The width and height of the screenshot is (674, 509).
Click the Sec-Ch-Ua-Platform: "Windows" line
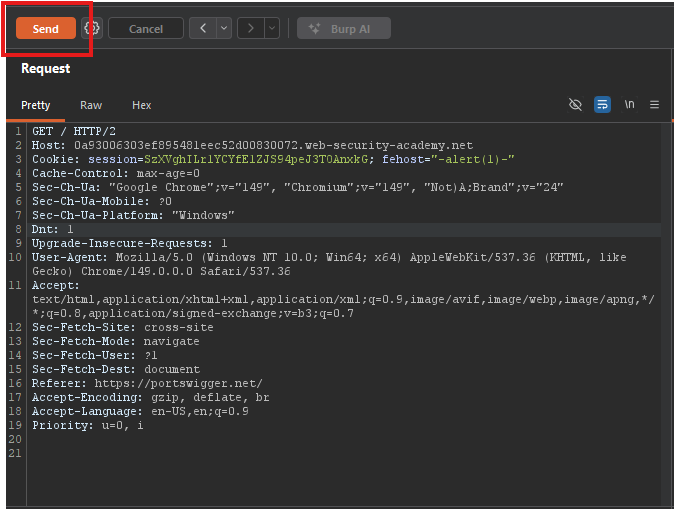pos(133,215)
